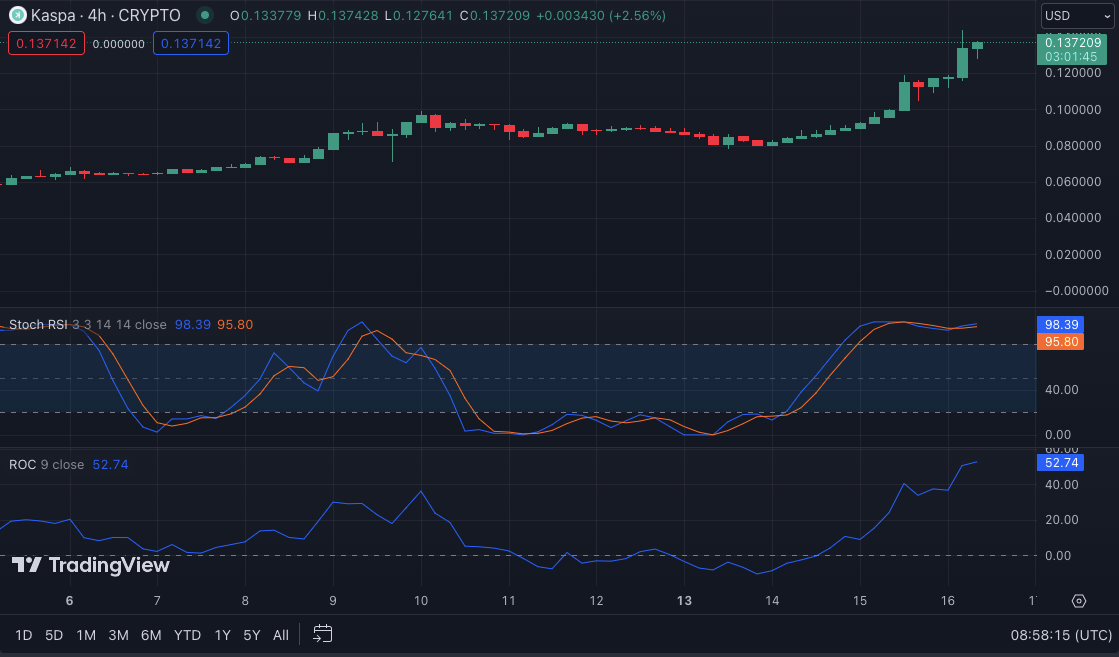Click the TradingView logo watermark
Screen dimensions: 1119x657
point(91,565)
